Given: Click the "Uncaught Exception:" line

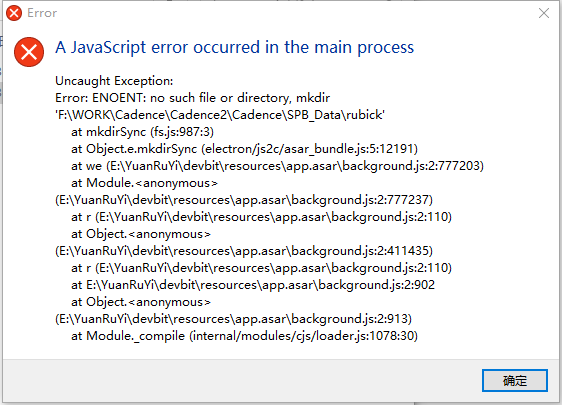Looking at the screenshot, I should 114,81.
